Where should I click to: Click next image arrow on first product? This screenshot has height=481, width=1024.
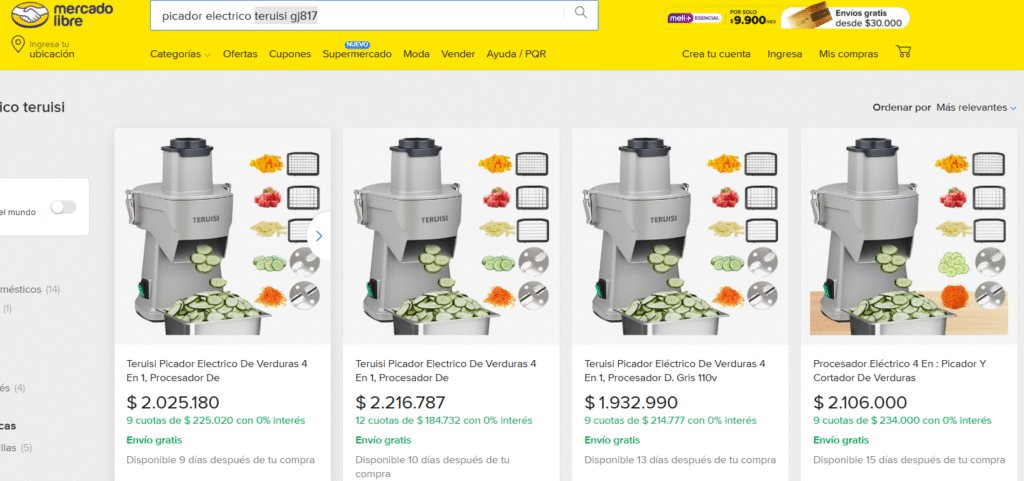point(319,236)
